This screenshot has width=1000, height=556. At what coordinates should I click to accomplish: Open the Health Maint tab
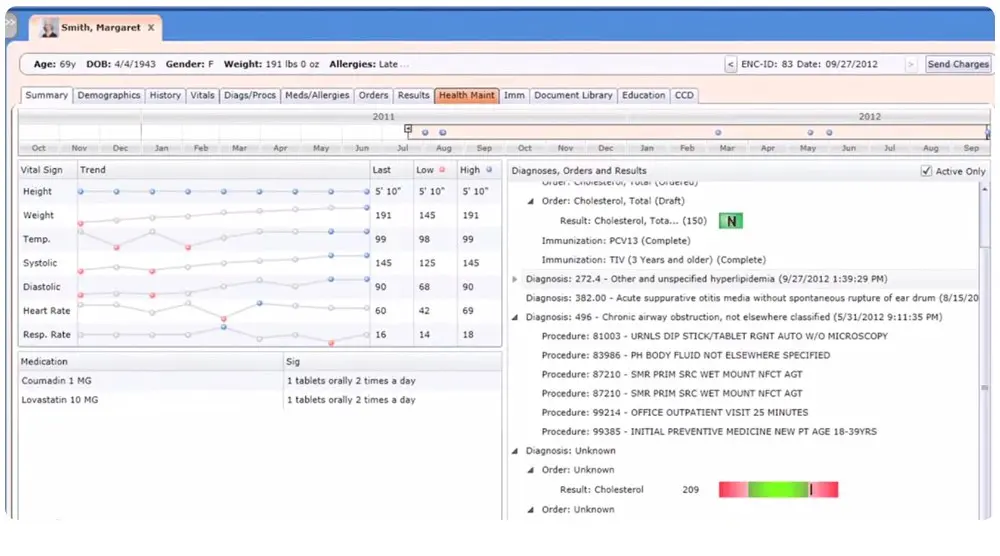click(466, 96)
